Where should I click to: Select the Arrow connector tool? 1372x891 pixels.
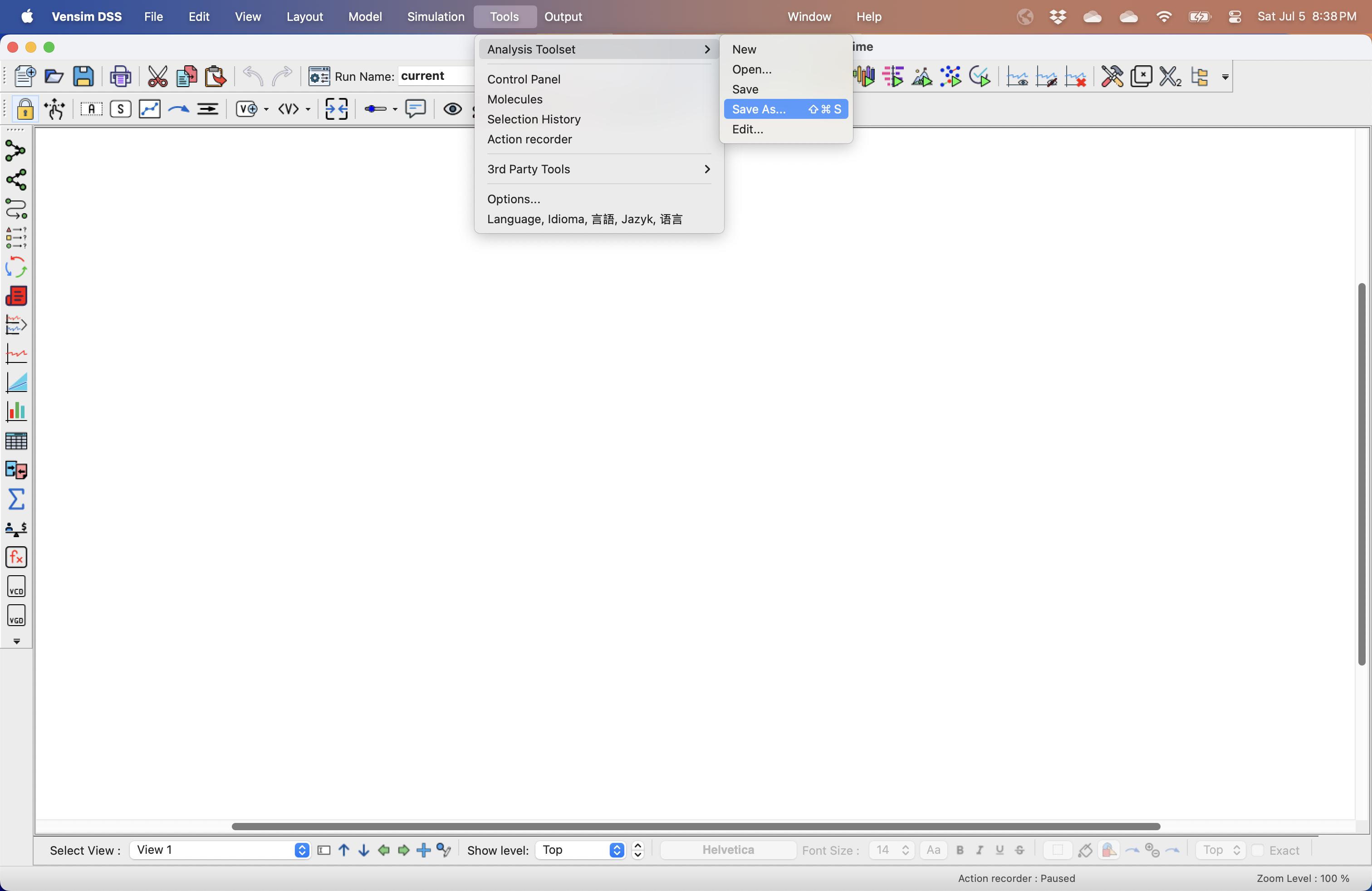[x=179, y=108]
